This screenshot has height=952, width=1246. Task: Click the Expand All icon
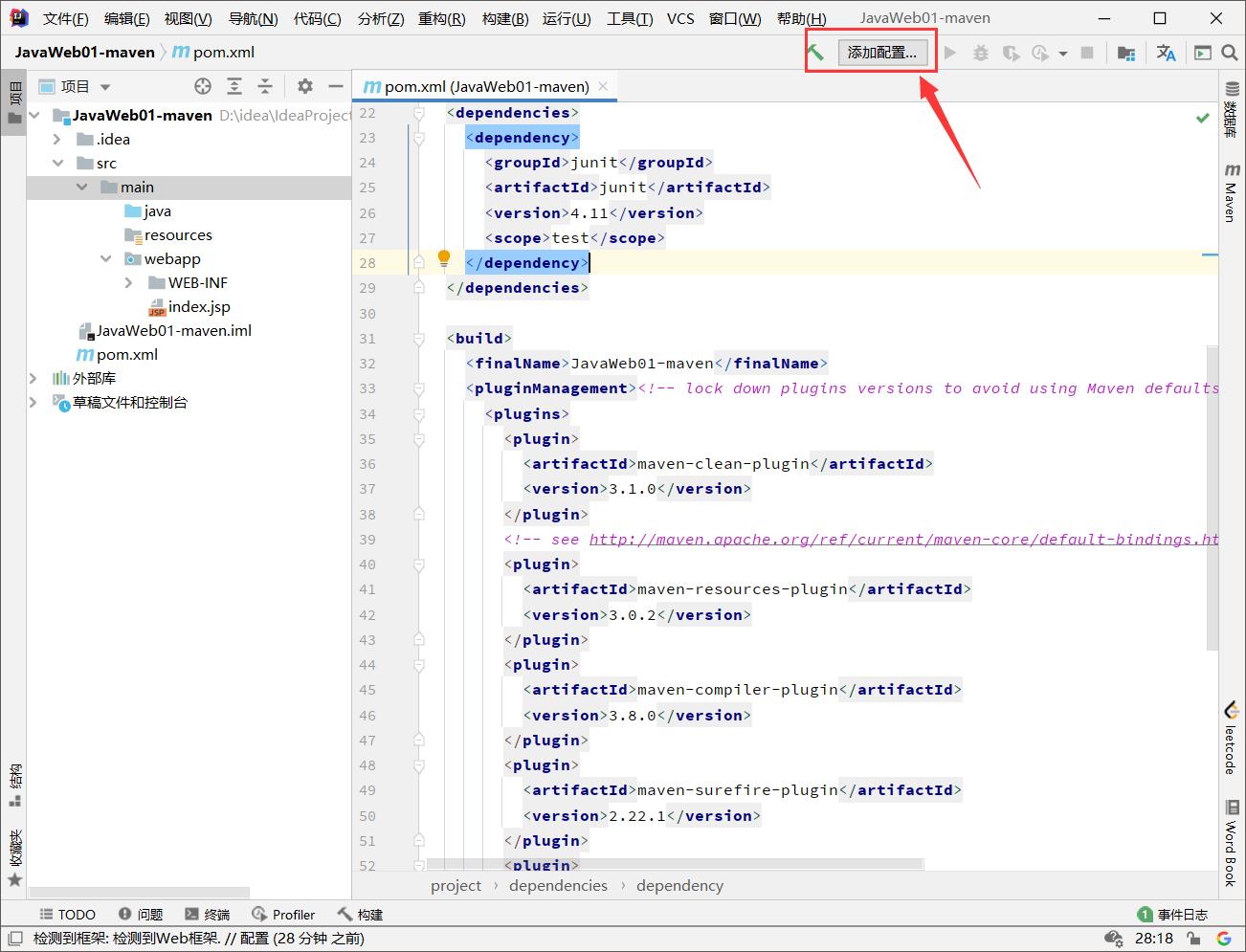tap(234, 86)
